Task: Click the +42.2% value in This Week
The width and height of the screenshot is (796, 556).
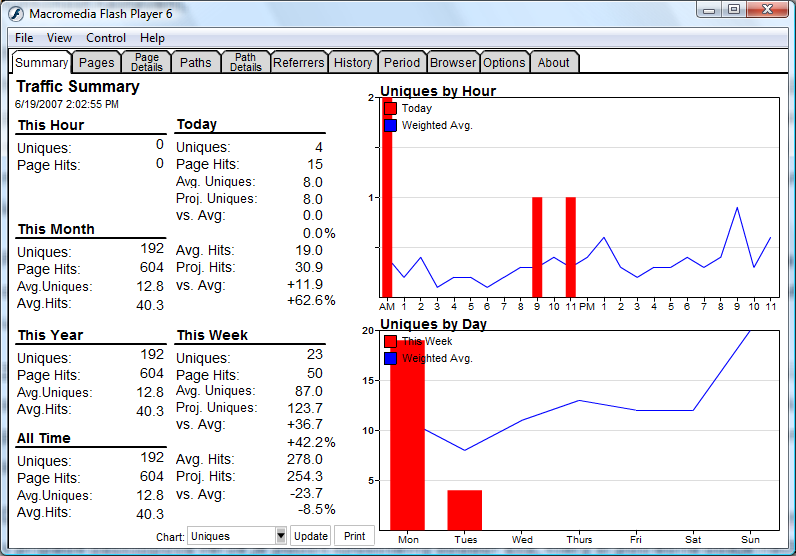Action: point(311,442)
